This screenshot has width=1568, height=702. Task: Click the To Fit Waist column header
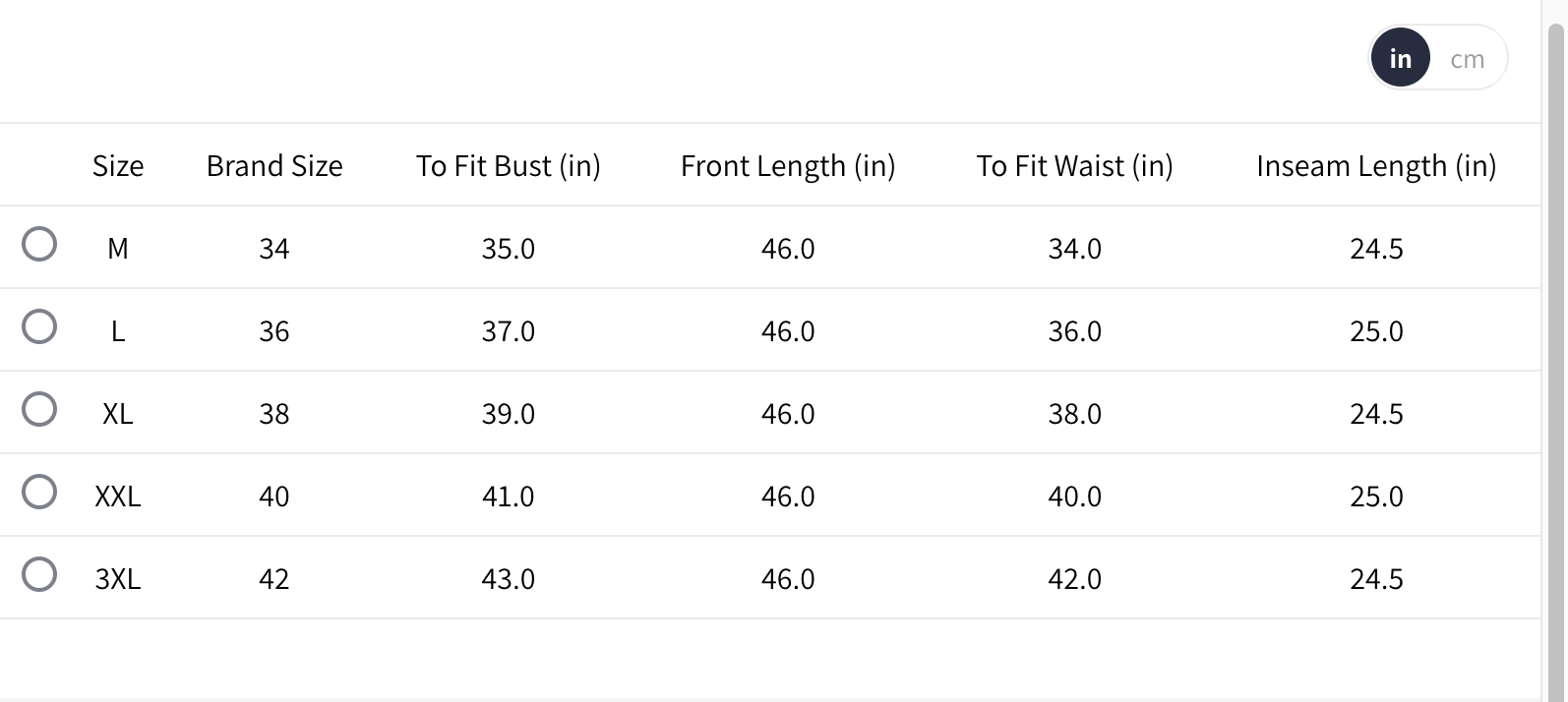click(1074, 166)
